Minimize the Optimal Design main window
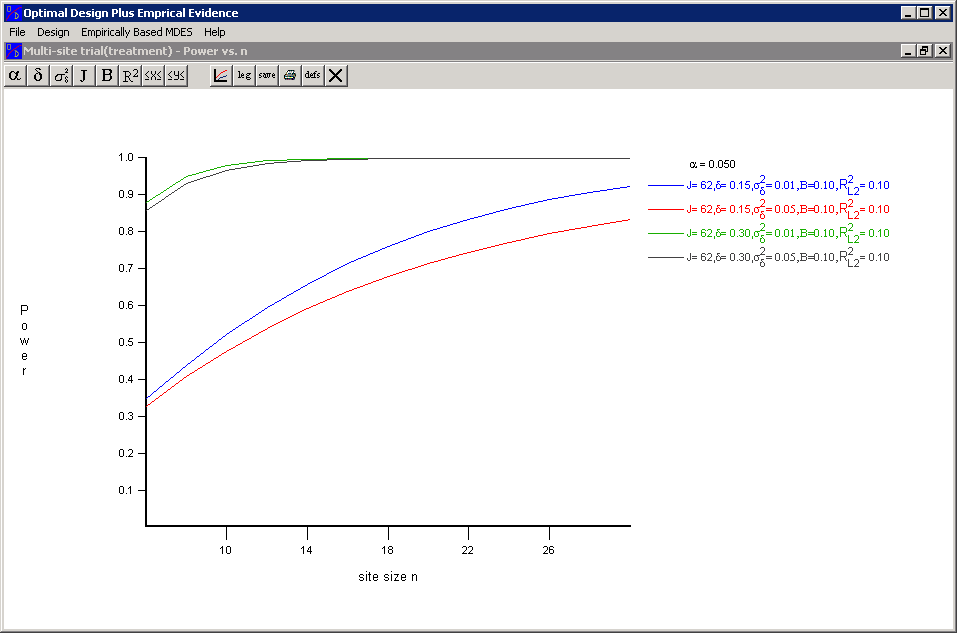957x633 pixels. click(908, 12)
